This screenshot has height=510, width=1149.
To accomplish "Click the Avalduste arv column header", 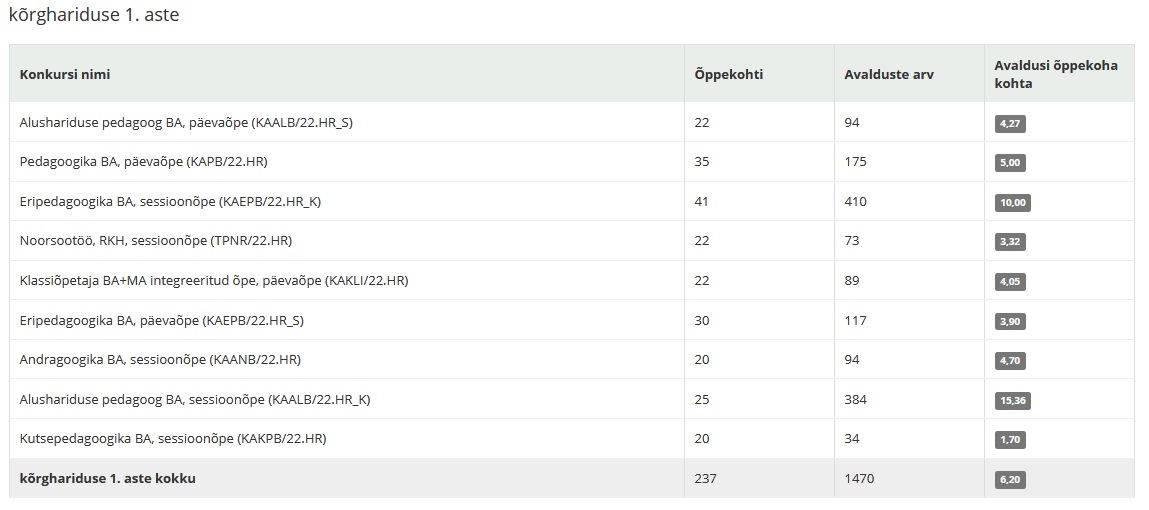I will [x=889, y=74].
